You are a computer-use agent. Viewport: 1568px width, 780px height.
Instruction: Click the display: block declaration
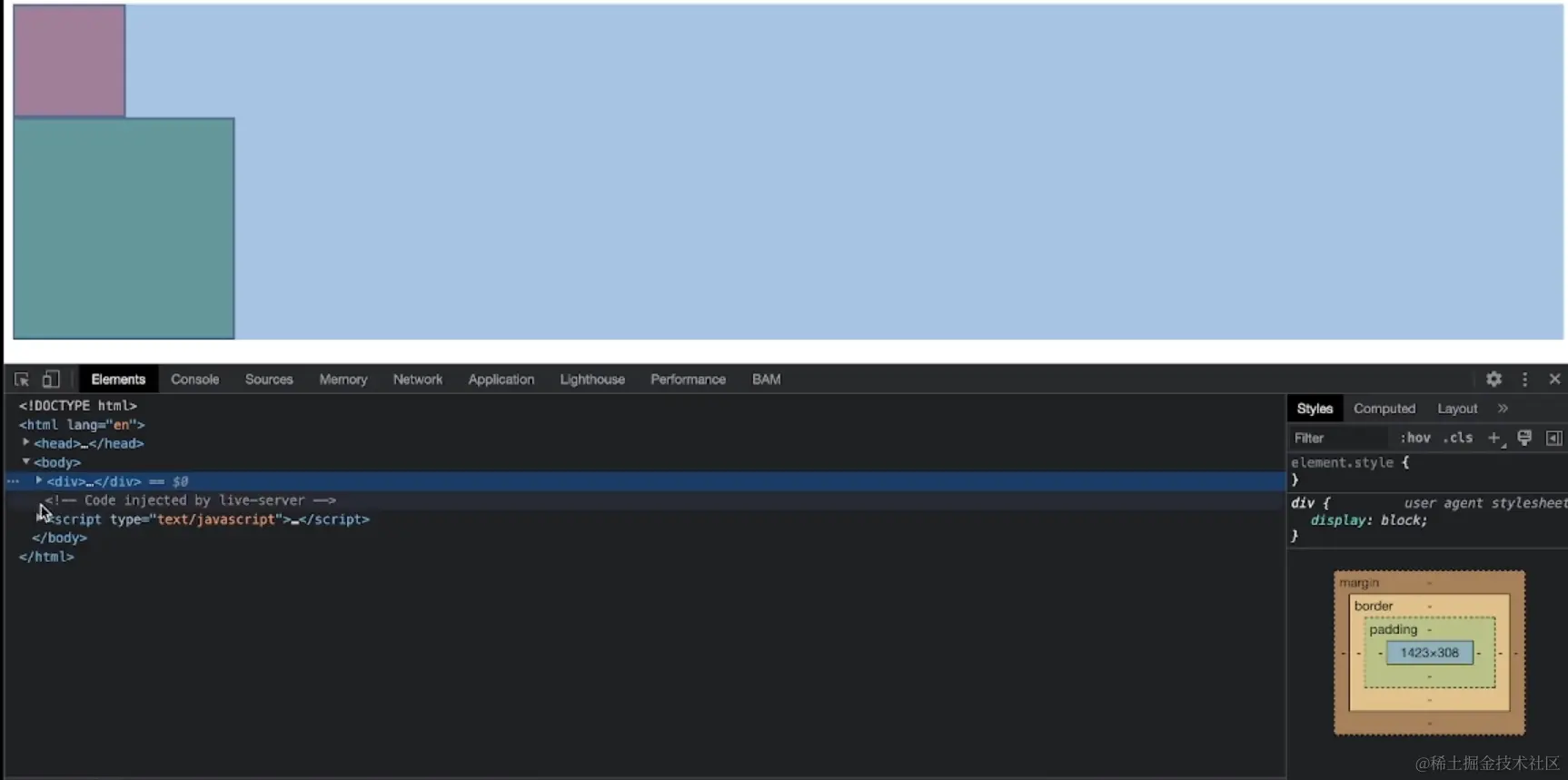1368,520
